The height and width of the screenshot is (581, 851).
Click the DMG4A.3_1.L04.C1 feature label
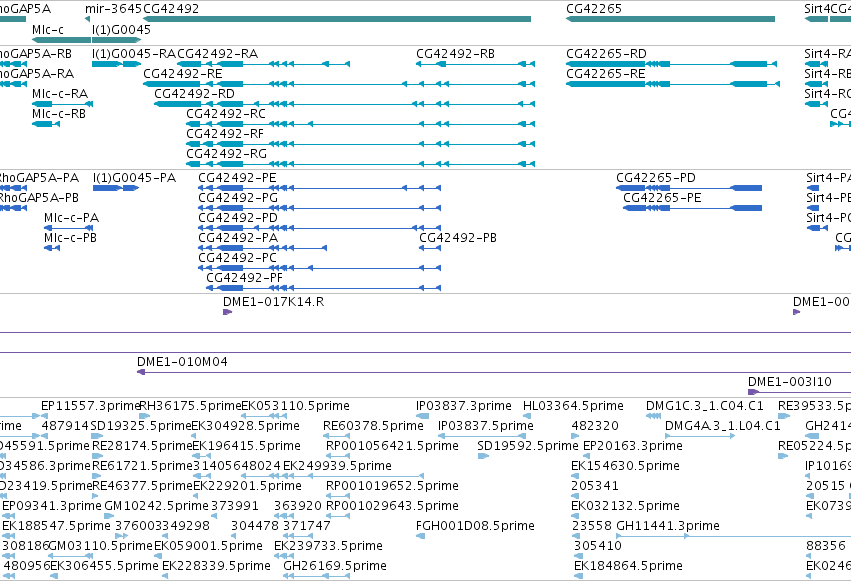[x=722, y=426]
